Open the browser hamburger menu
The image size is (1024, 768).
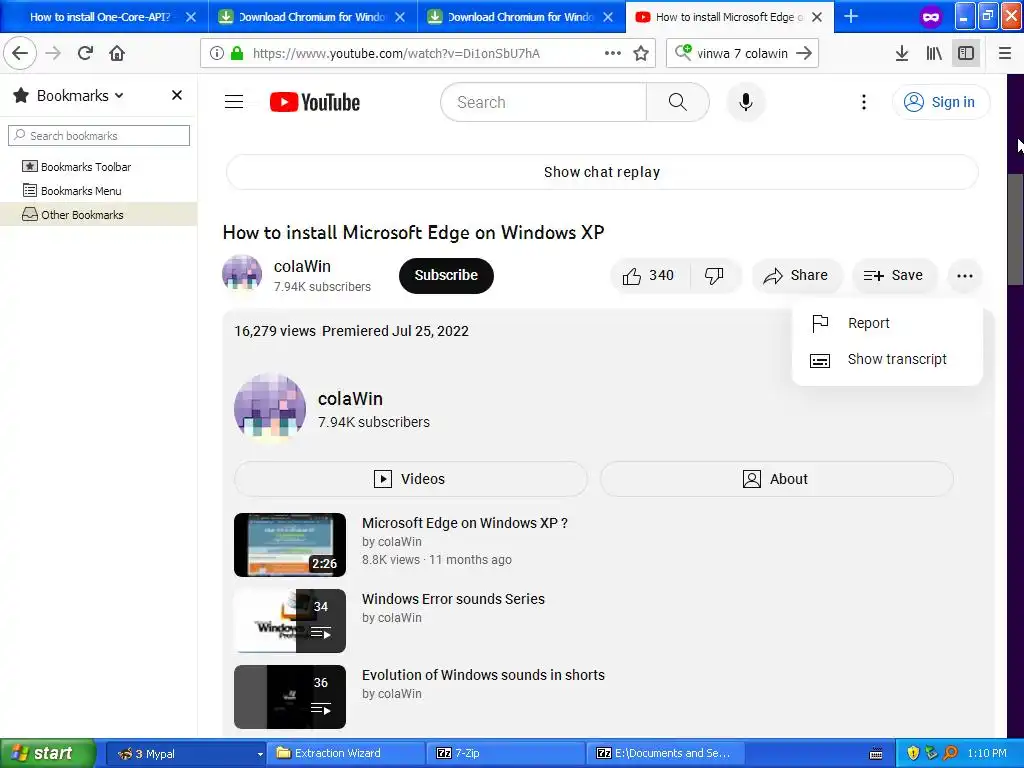(1004, 54)
